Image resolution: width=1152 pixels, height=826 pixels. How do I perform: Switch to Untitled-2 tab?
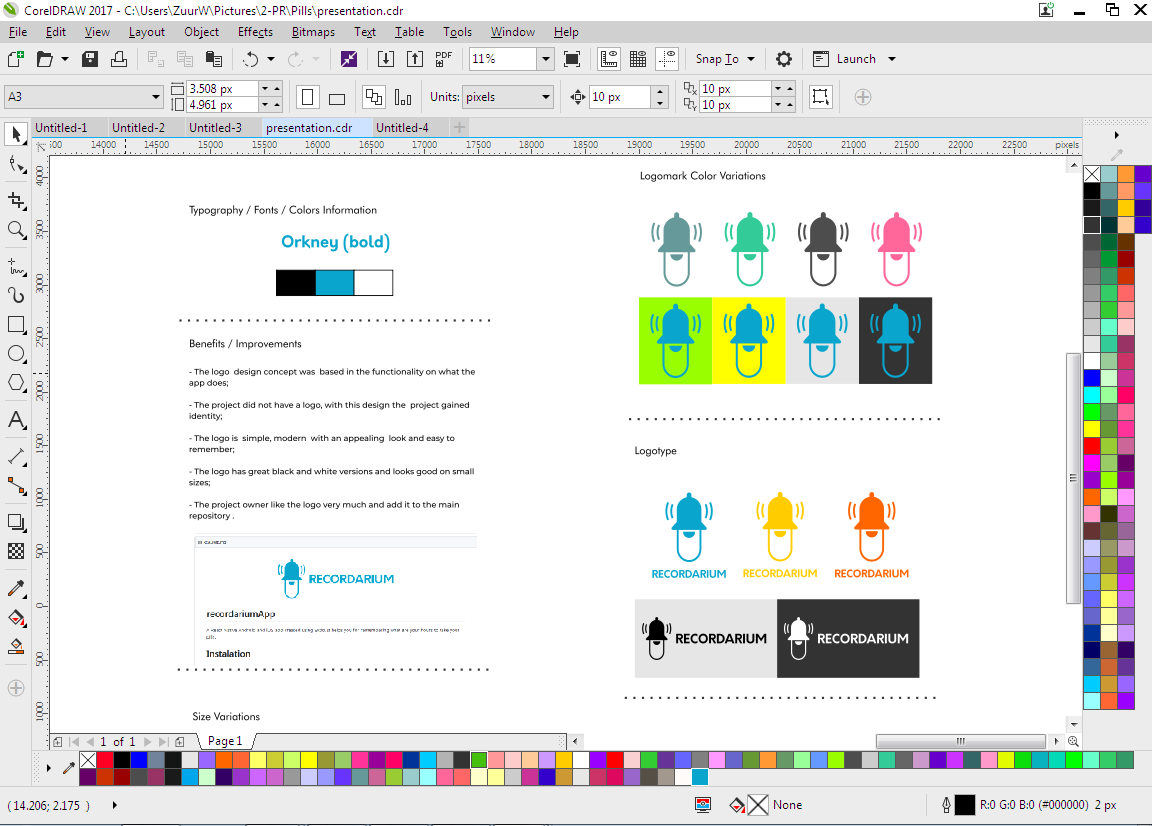pyautogui.click(x=138, y=127)
